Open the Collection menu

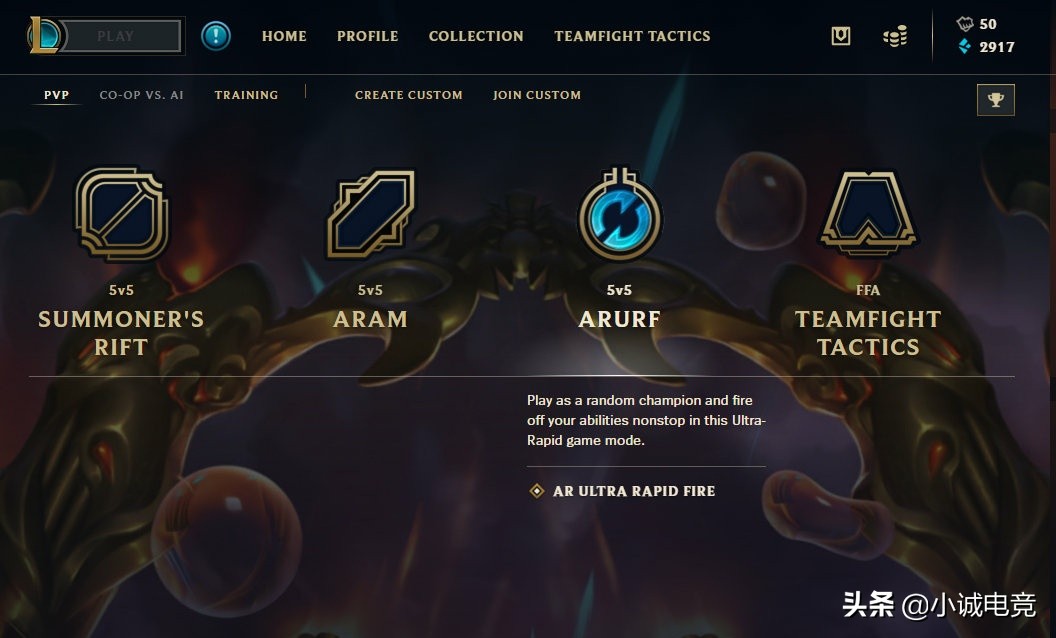point(476,36)
